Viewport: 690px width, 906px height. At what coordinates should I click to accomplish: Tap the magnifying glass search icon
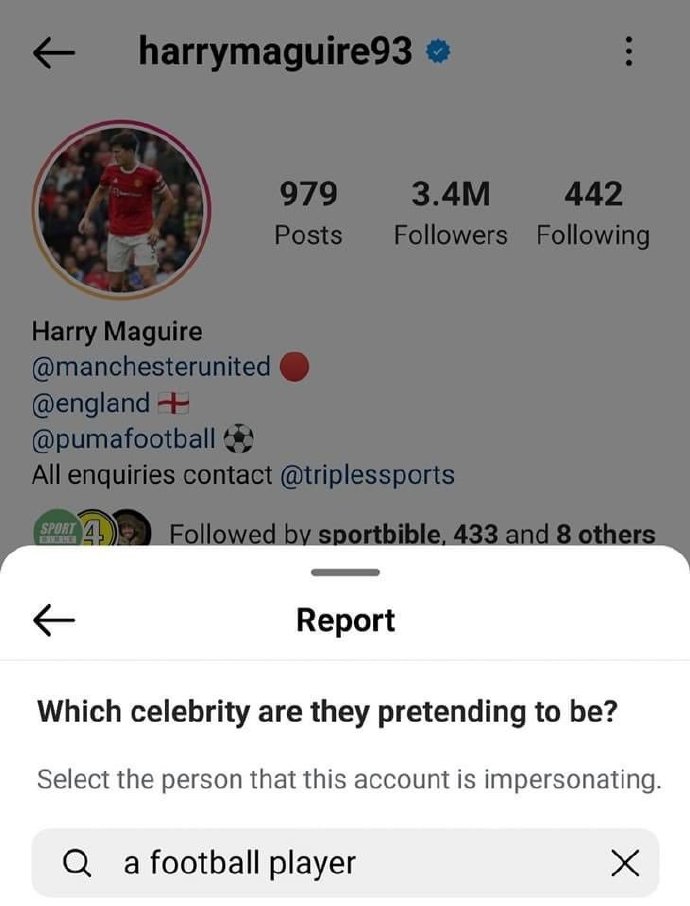77,863
